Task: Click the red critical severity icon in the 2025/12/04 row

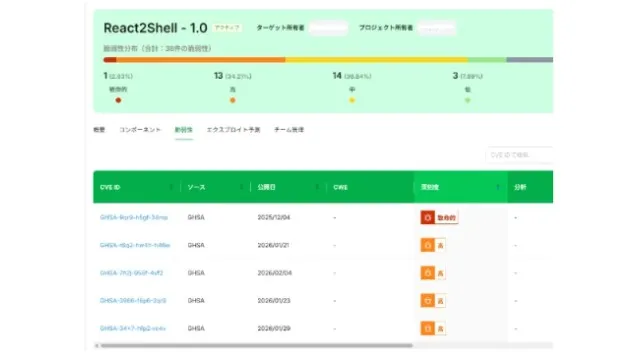Action: (x=427, y=218)
